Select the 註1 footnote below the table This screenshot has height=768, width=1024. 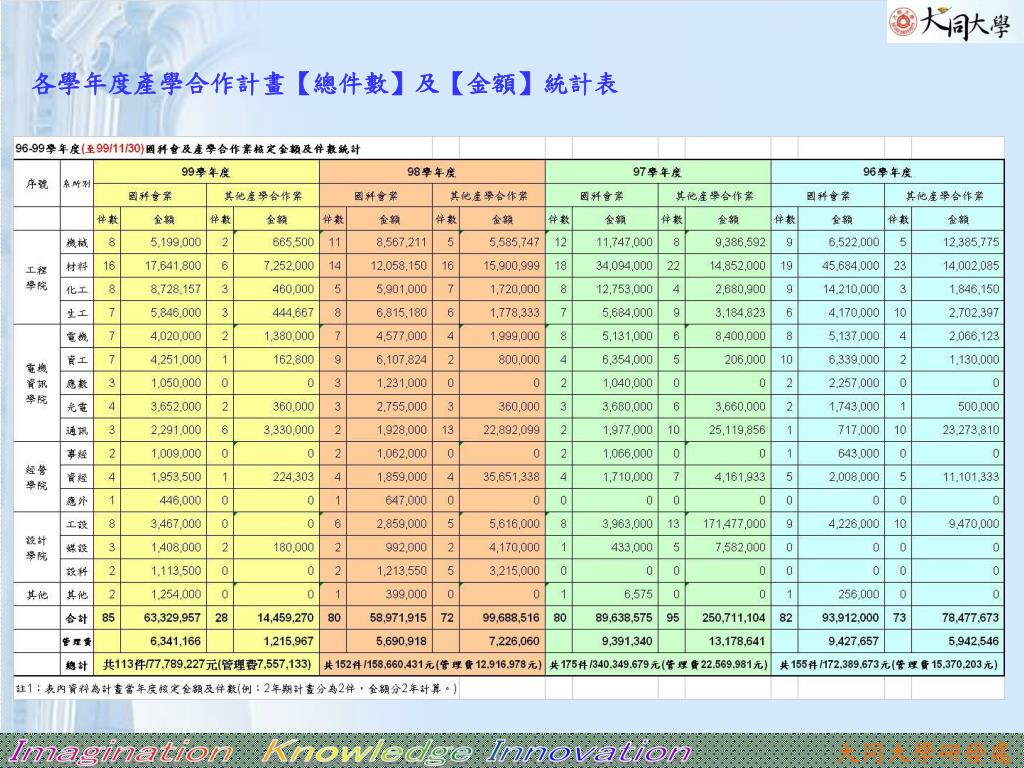tap(236, 688)
